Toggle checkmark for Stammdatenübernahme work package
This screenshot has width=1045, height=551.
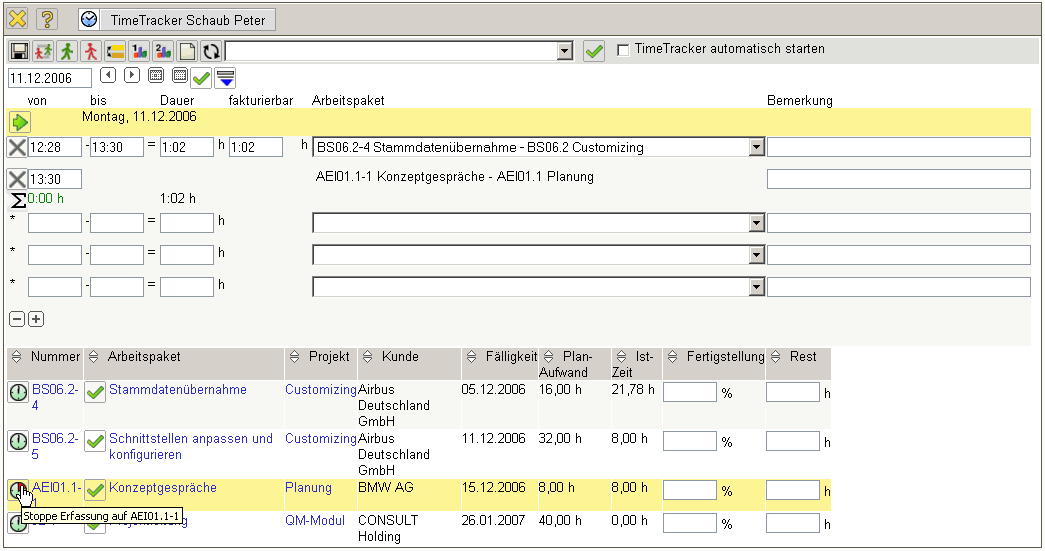95,392
